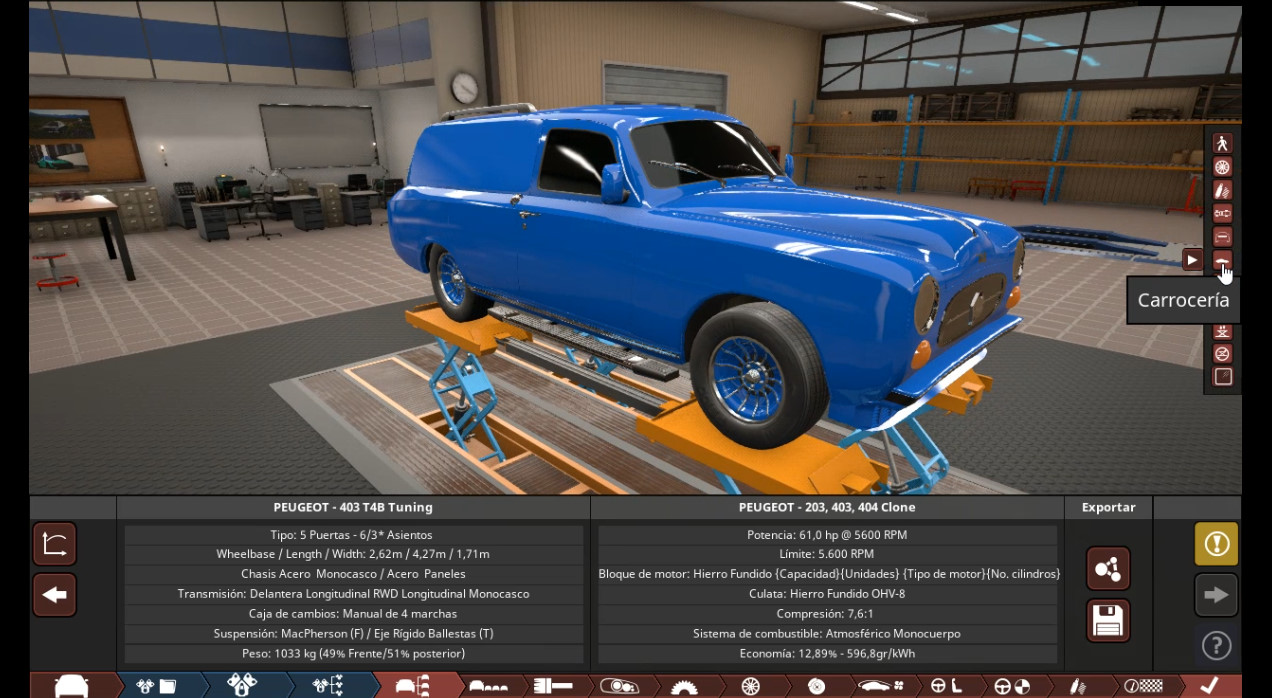The width and height of the screenshot is (1272, 698).
Task: Toggle the suspension spring visibility icon
Action: point(1222,190)
